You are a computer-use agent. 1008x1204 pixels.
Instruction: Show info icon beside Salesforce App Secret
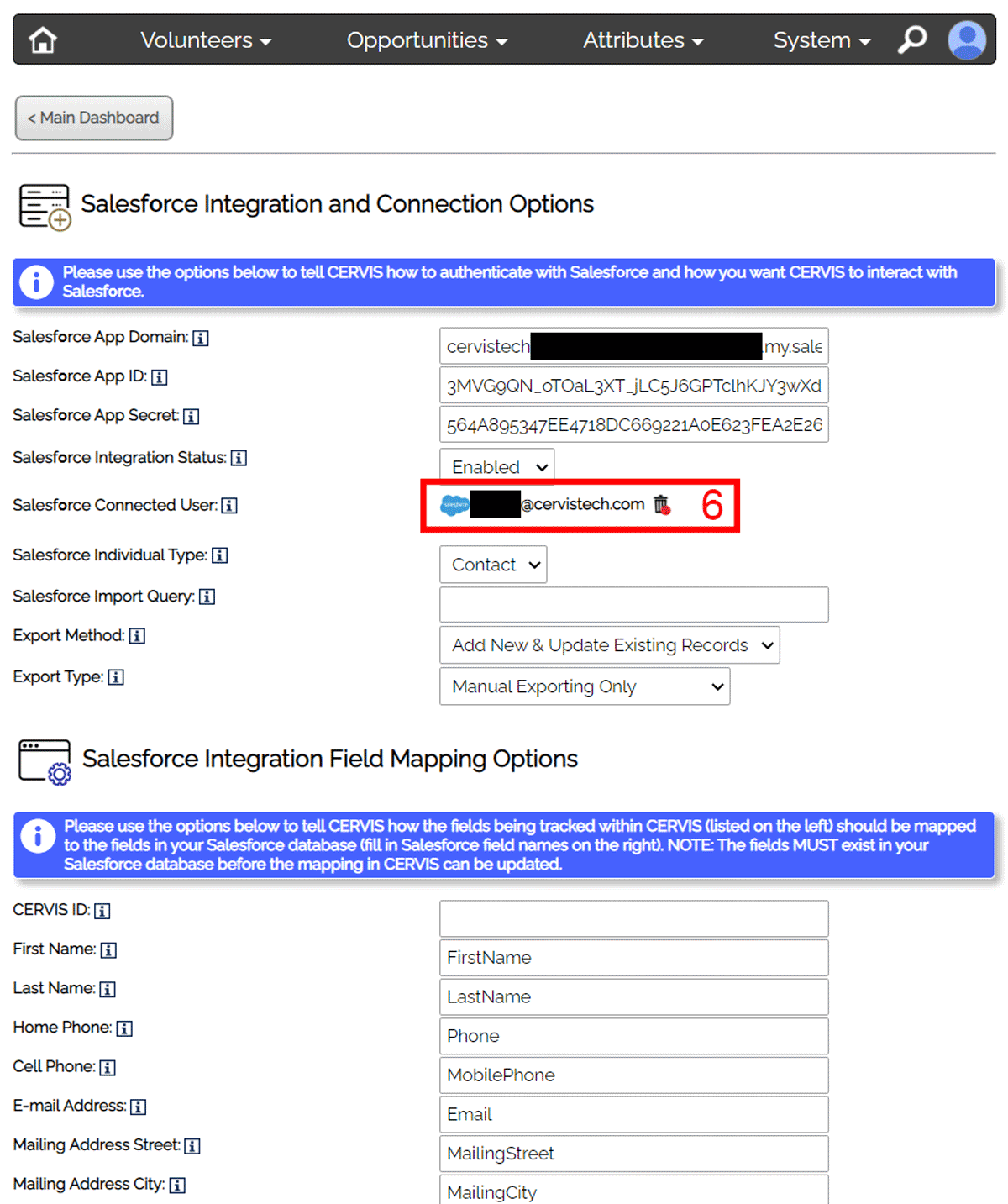tap(191, 416)
